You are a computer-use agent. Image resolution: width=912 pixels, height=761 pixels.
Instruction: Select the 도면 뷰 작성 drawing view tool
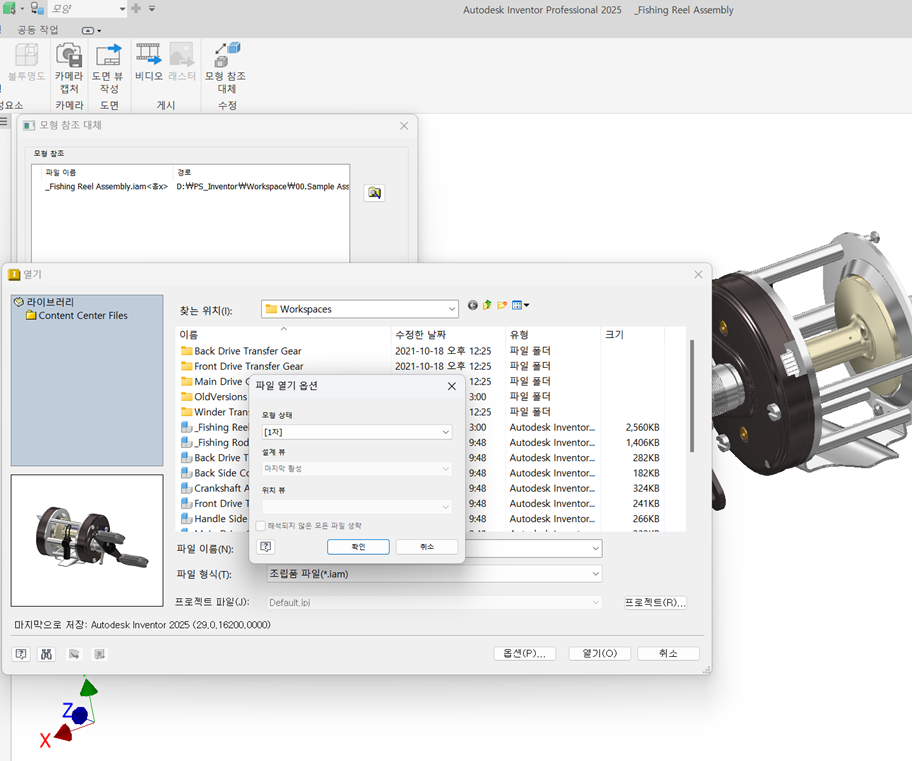(x=108, y=68)
